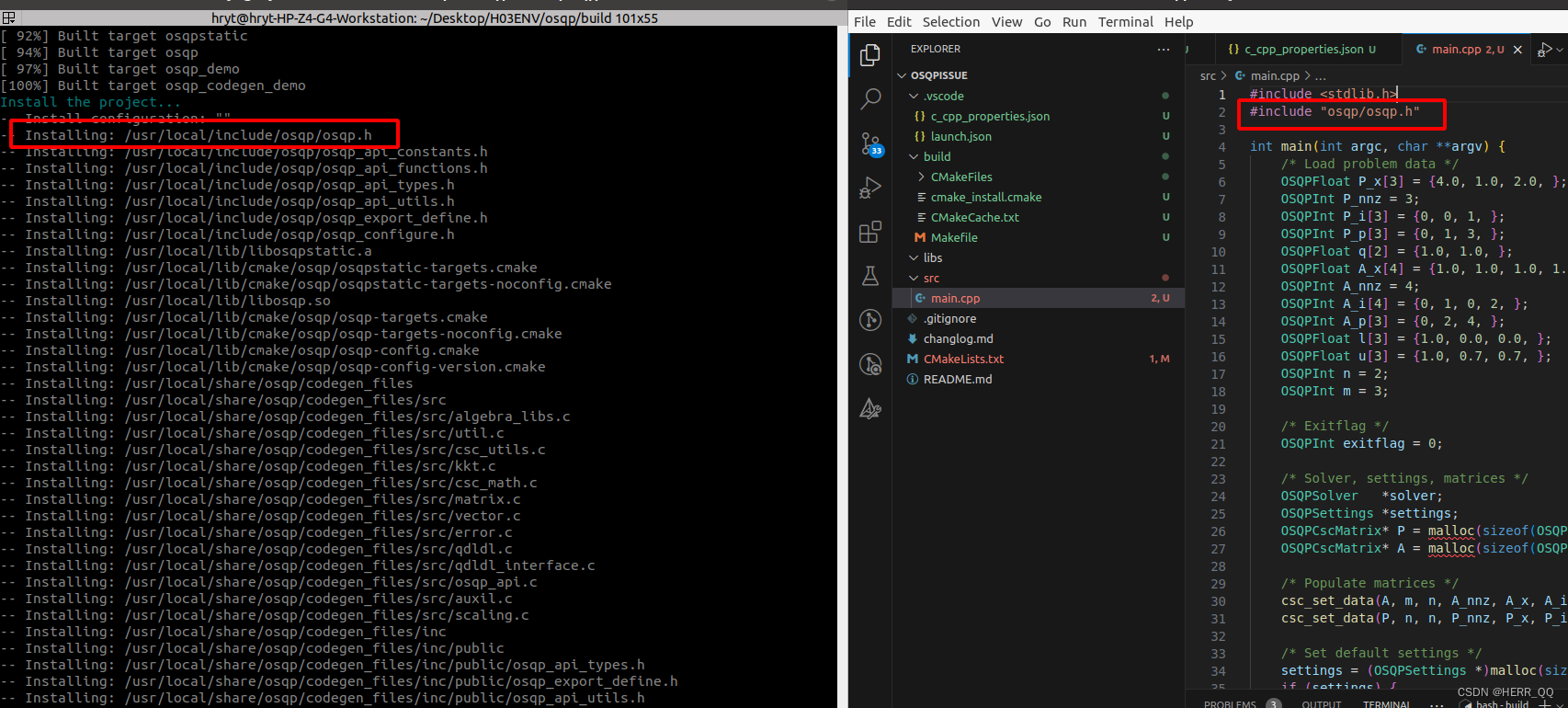Open the GitLens inspect icon in activity bar
The height and width of the screenshot is (708, 1568).
coord(869,364)
